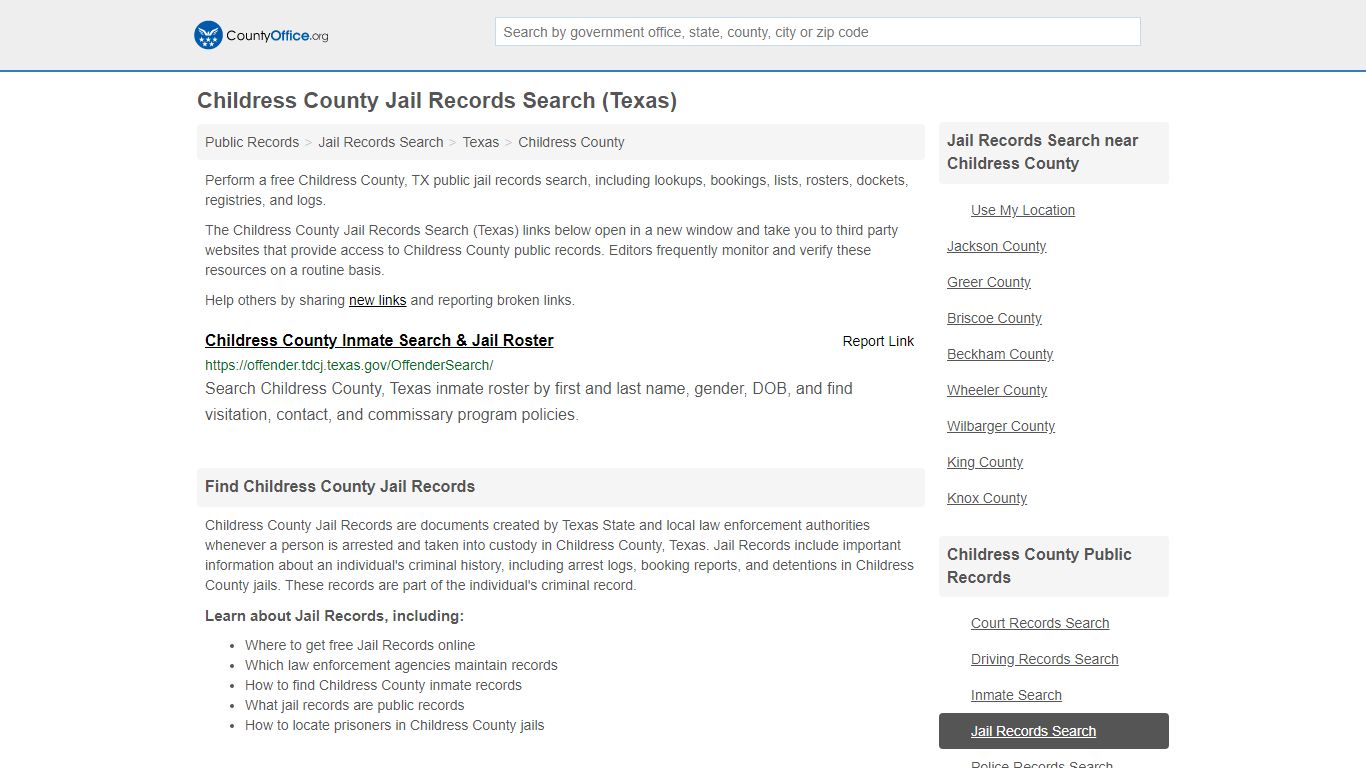Click the Find Childress County Jail Records heading
The height and width of the screenshot is (768, 1366).
[340, 486]
